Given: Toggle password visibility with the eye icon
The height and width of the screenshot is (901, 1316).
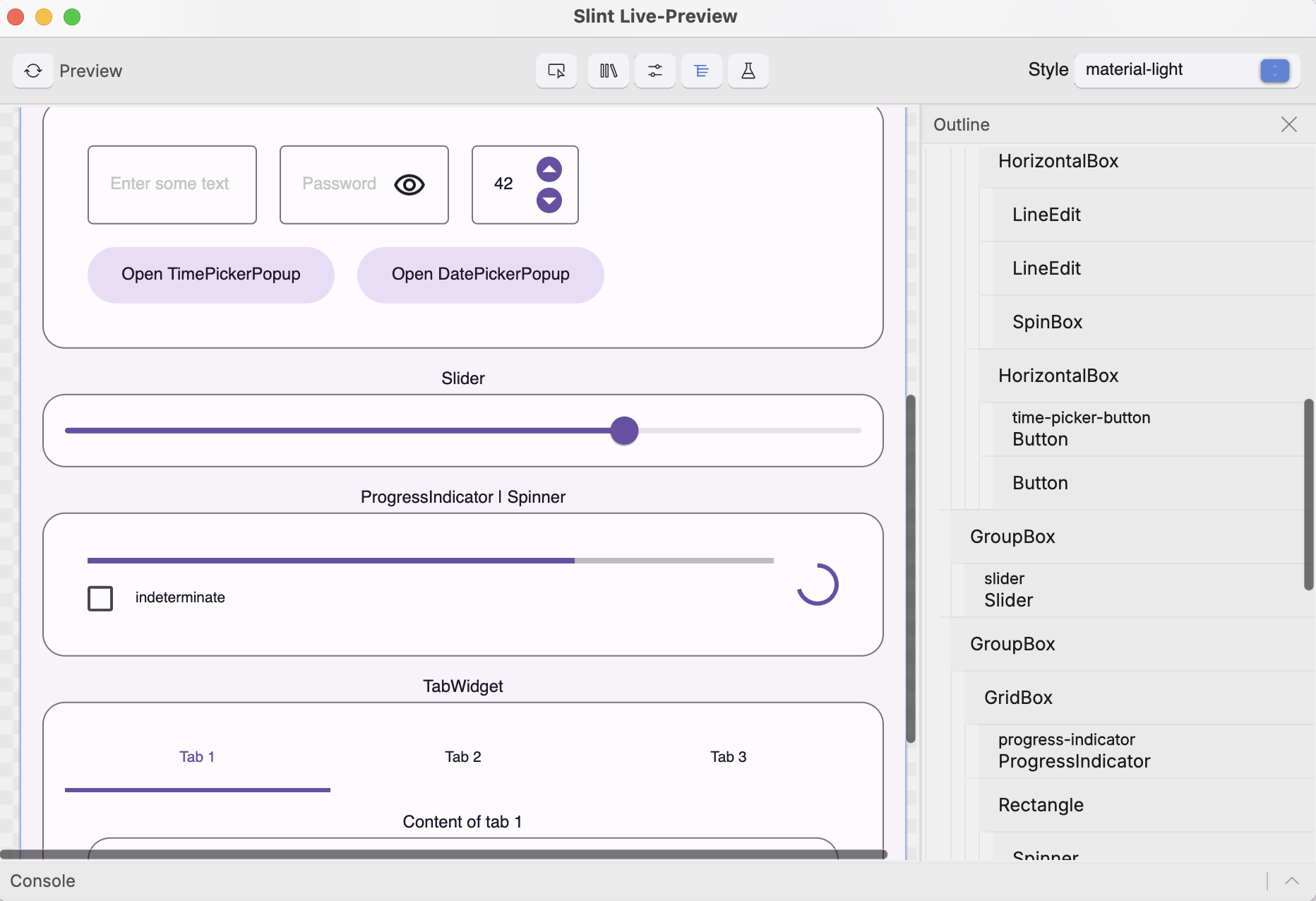Looking at the screenshot, I should 409,184.
